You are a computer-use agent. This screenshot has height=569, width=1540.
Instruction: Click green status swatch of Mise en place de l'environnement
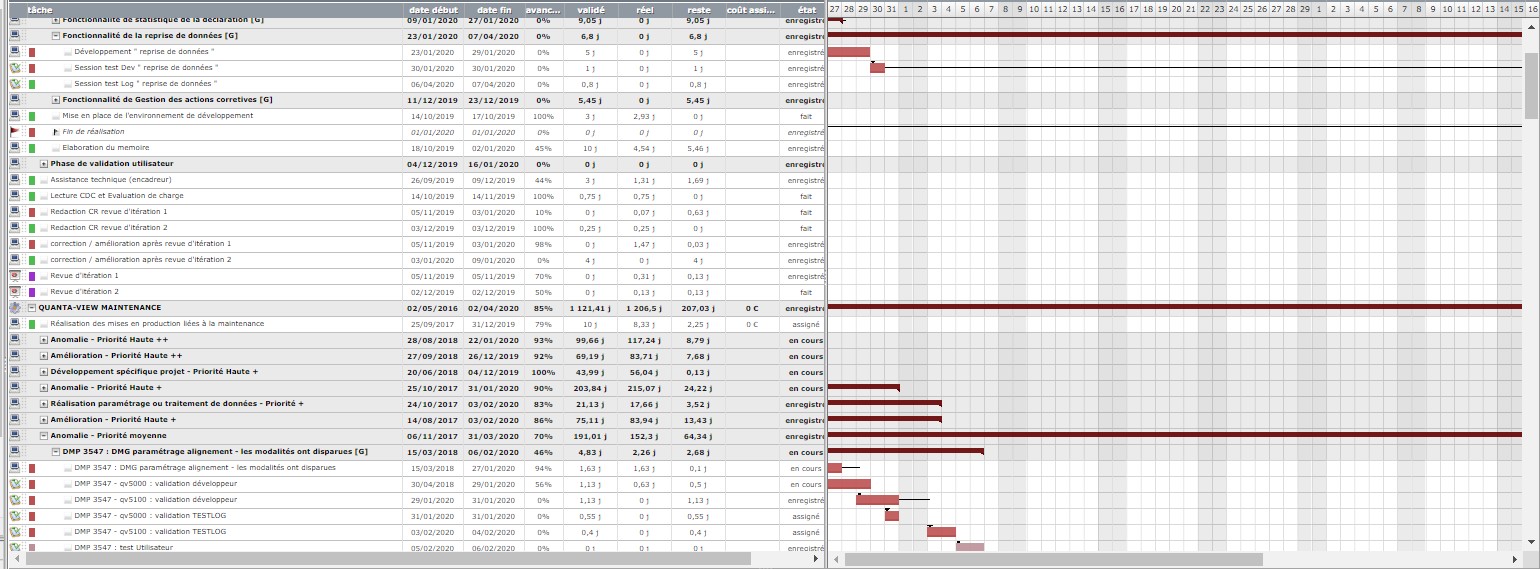tap(32, 116)
